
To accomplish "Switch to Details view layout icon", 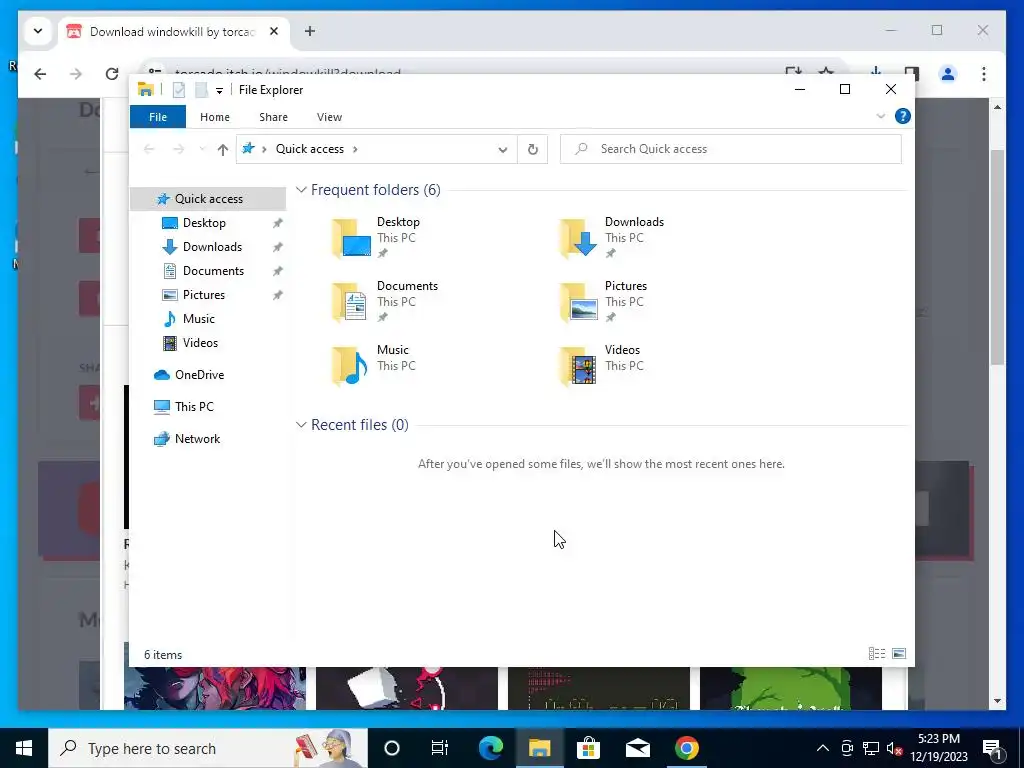I will (876, 654).
